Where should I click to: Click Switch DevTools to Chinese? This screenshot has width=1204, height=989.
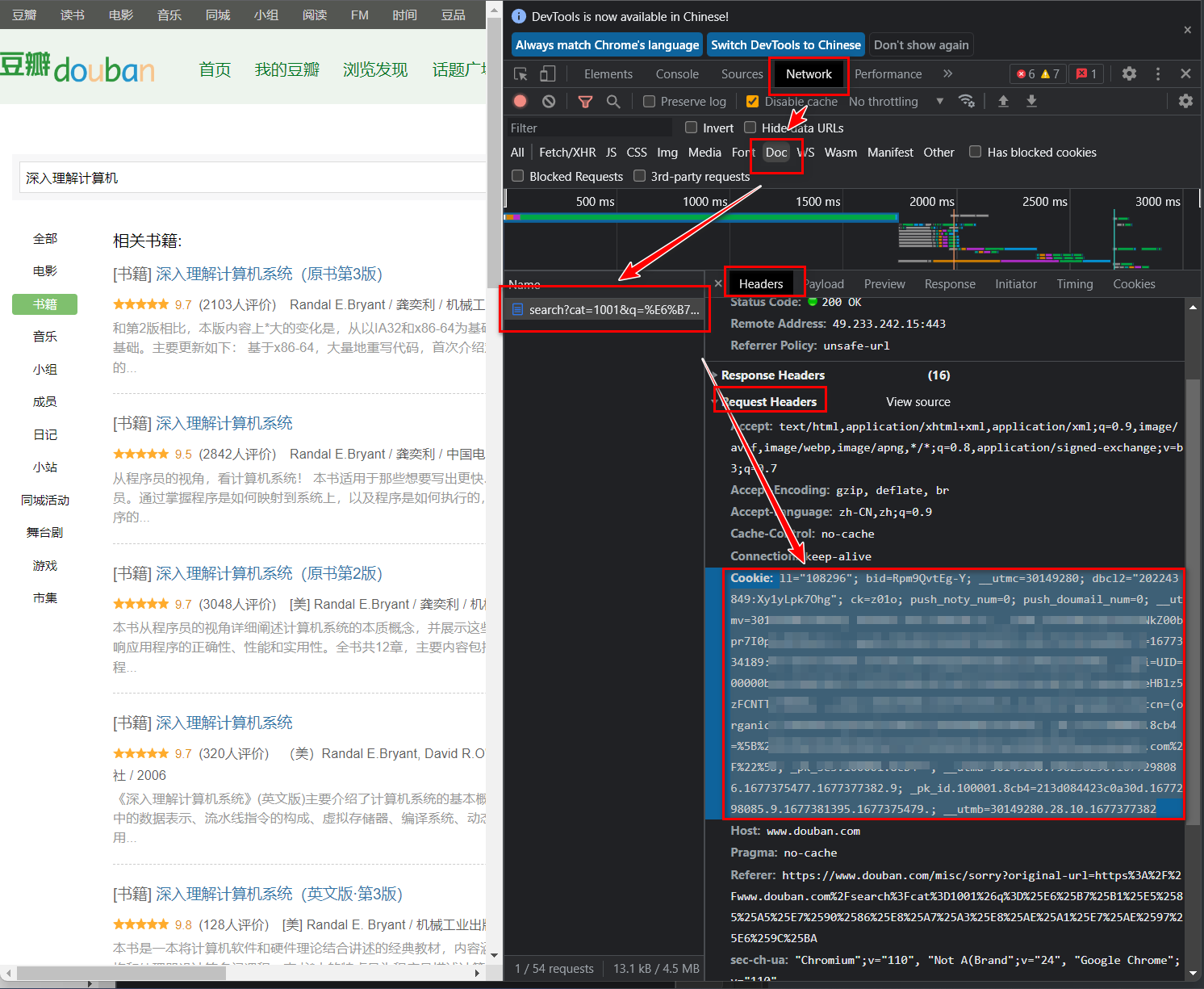click(786, 44)
